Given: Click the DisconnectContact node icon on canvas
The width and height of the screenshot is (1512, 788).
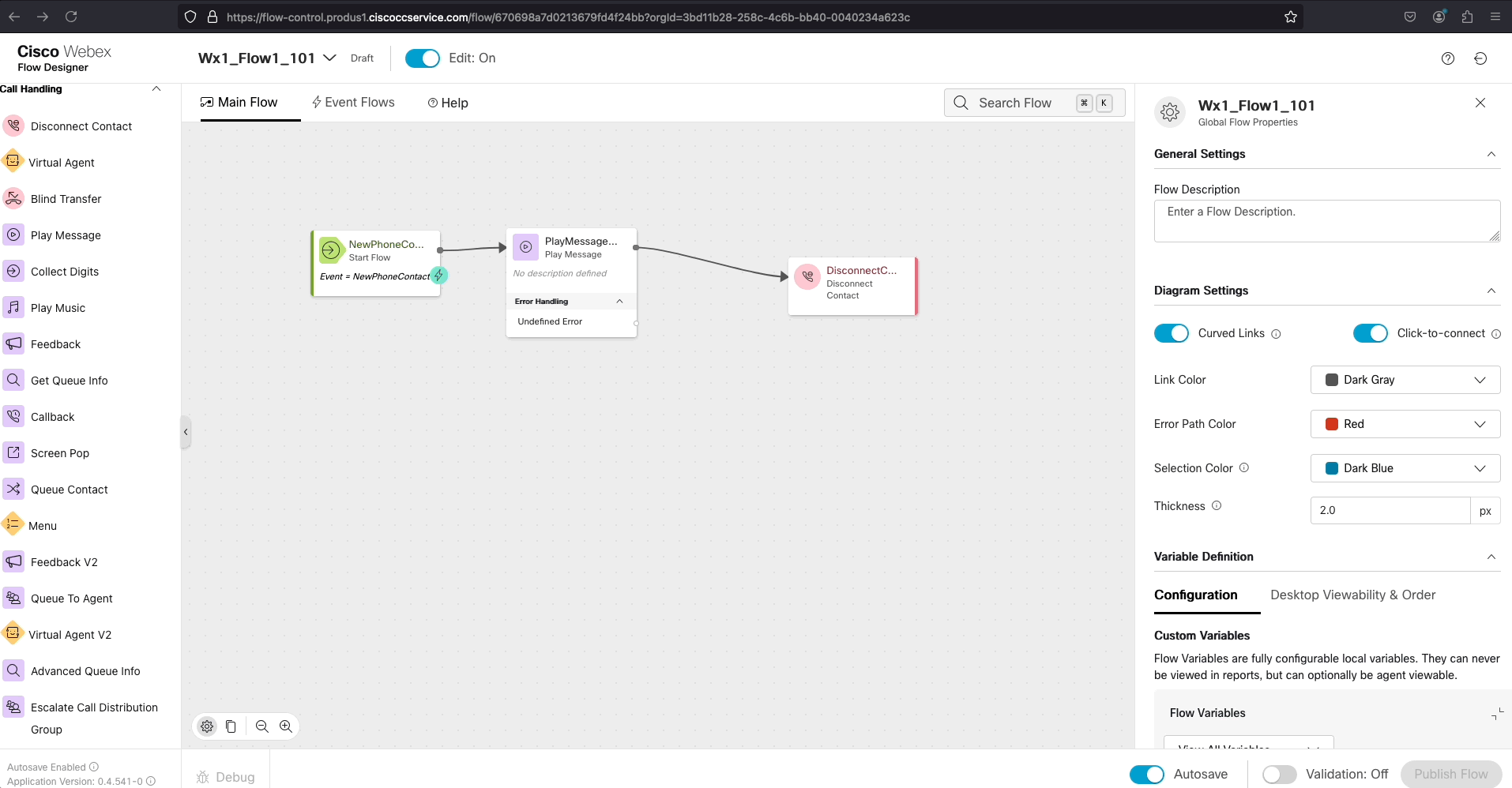Looking at the screenshot, I should click(807, 277).
